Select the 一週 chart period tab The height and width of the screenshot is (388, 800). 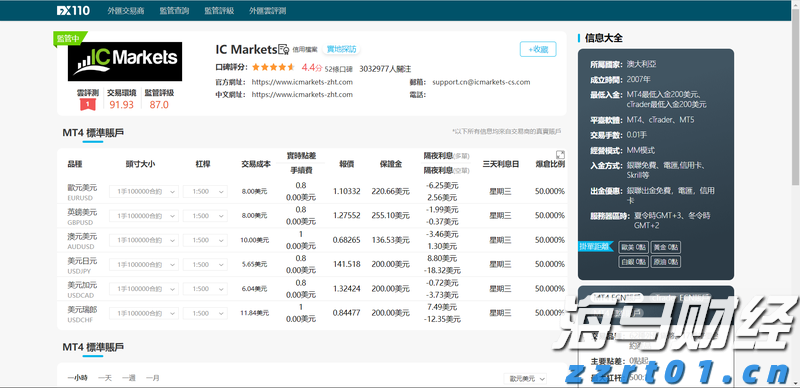[129, 378]
